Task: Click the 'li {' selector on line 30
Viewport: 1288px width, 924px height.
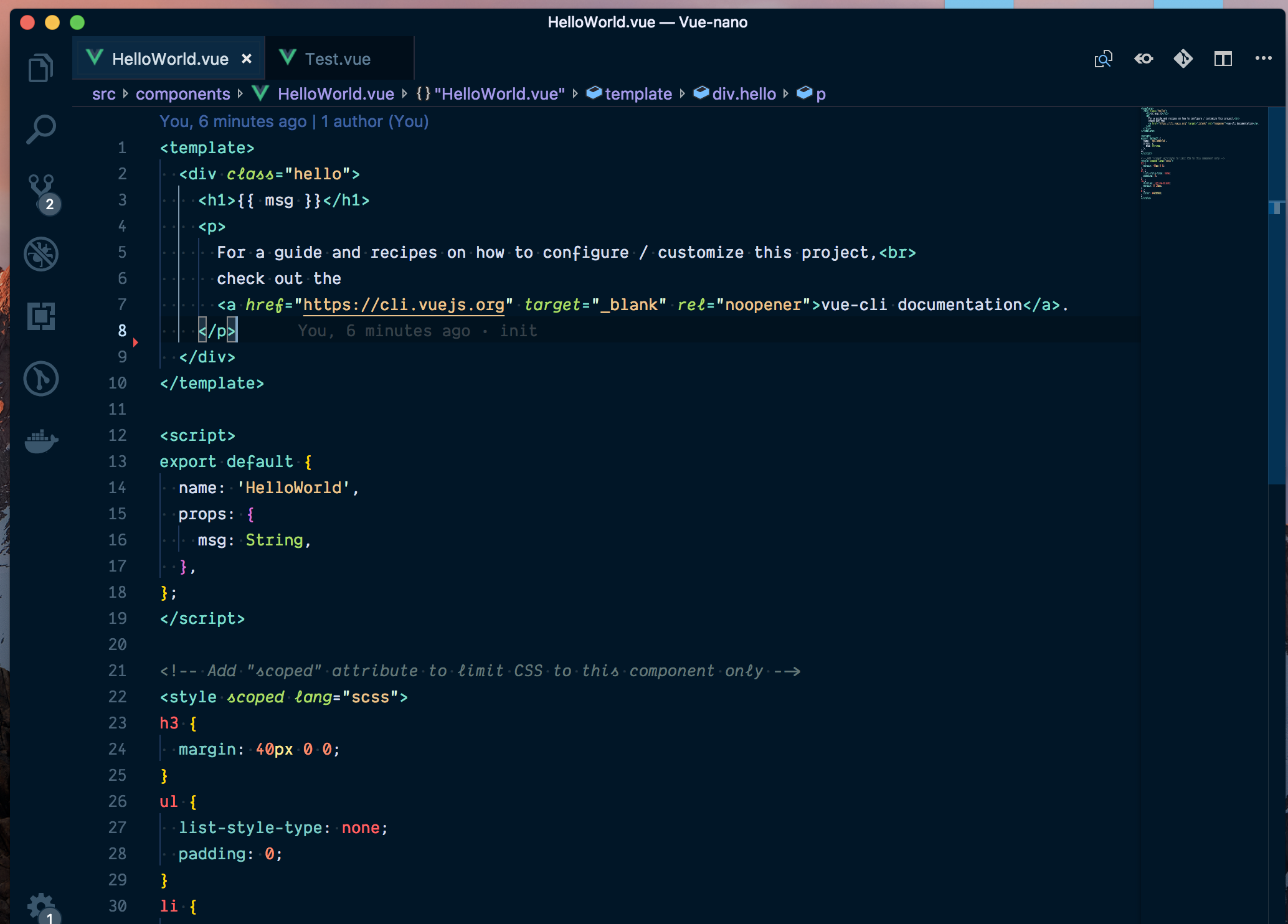Action: [x=178, y=906]
